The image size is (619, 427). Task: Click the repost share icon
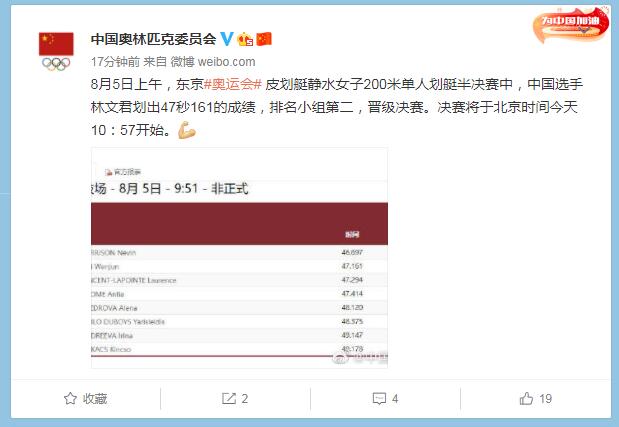229,399
